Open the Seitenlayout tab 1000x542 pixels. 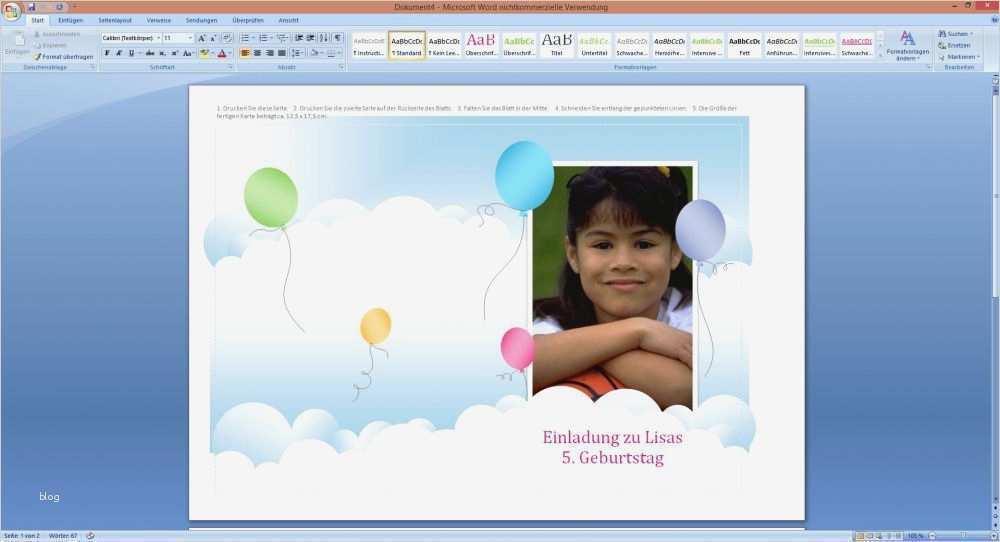[x=115, y=20]
